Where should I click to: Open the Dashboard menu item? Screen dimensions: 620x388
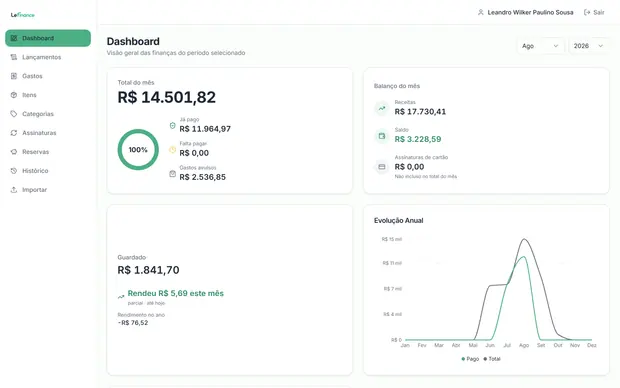(48, 38)
